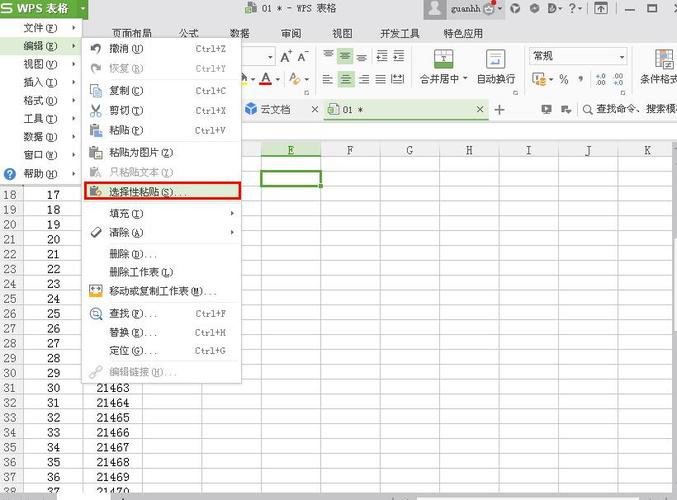
Task: Open the Tools (工具) menu
Action: 41,119
